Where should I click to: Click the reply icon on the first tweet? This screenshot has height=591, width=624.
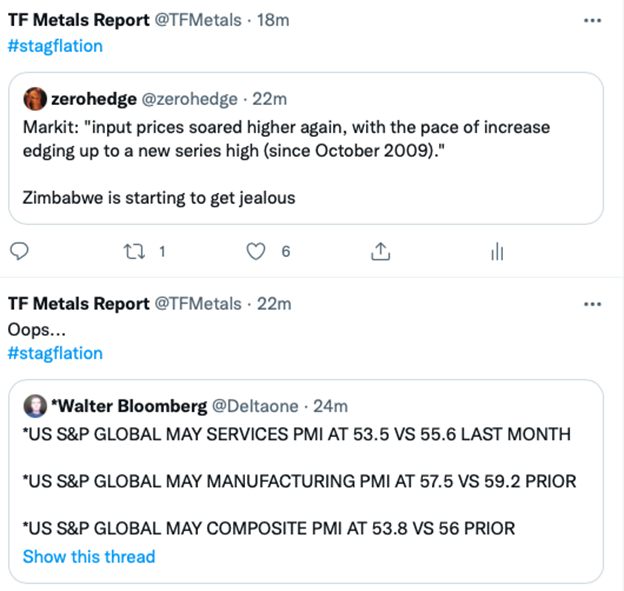pyautogui.click(x=19, y=252)
